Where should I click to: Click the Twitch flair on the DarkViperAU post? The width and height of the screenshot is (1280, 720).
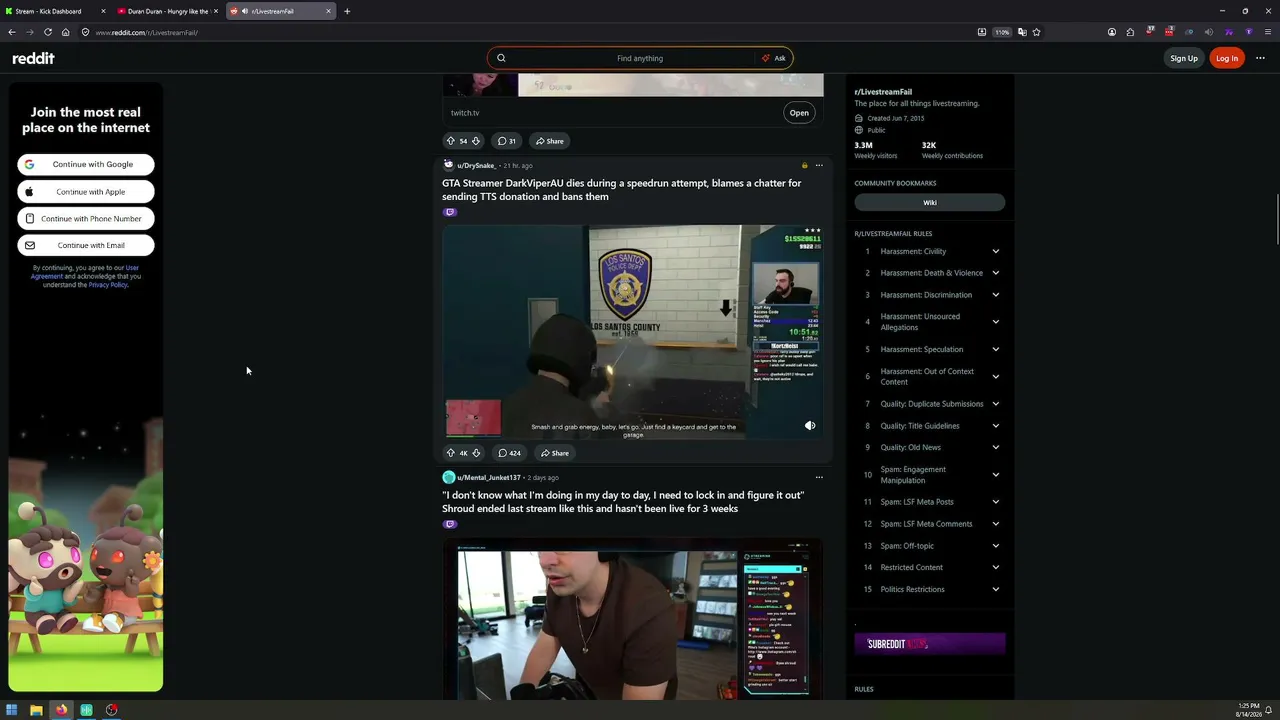(450, 212)
